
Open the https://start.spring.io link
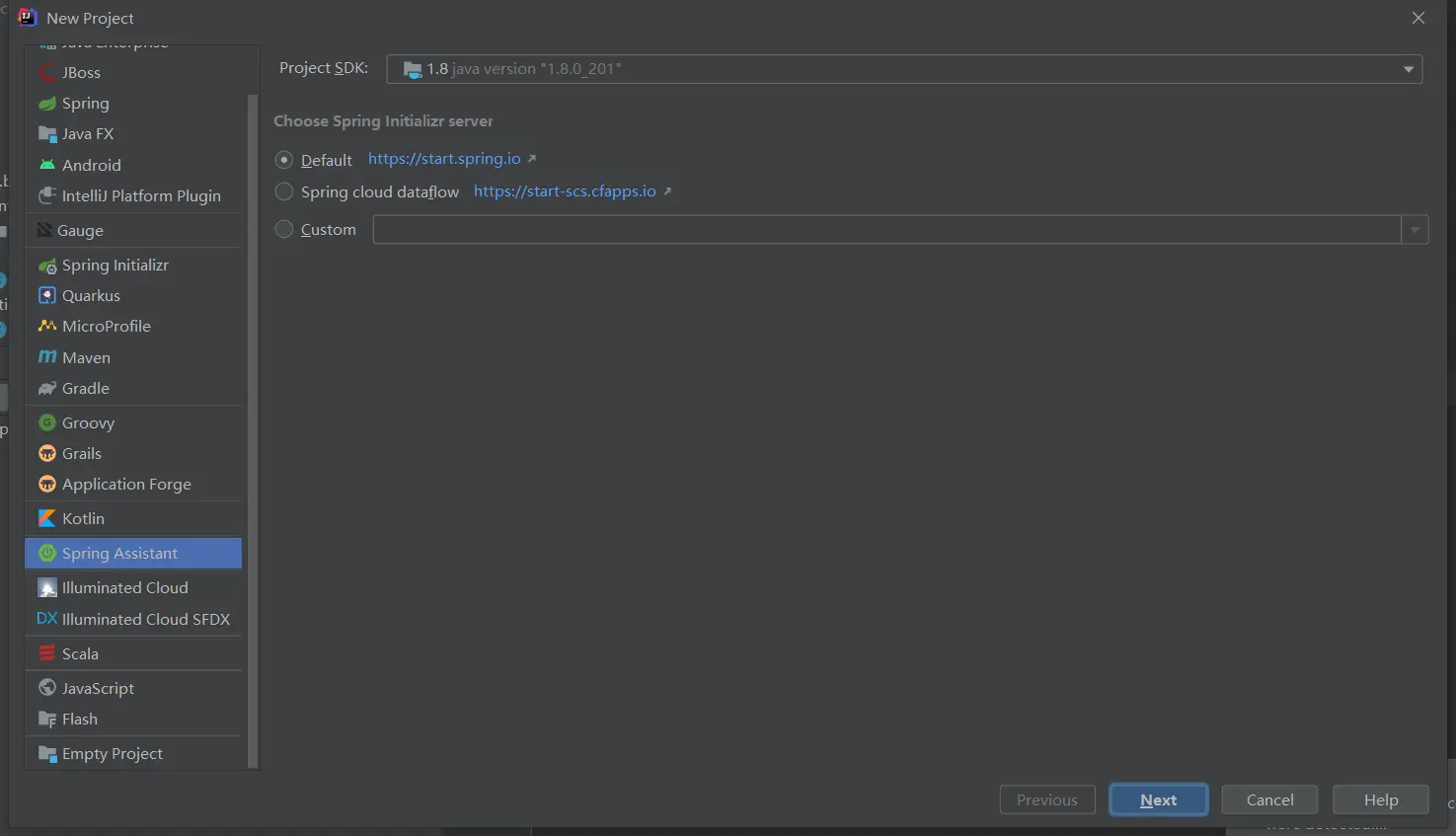pyautogui.click(x=444, y=158)
